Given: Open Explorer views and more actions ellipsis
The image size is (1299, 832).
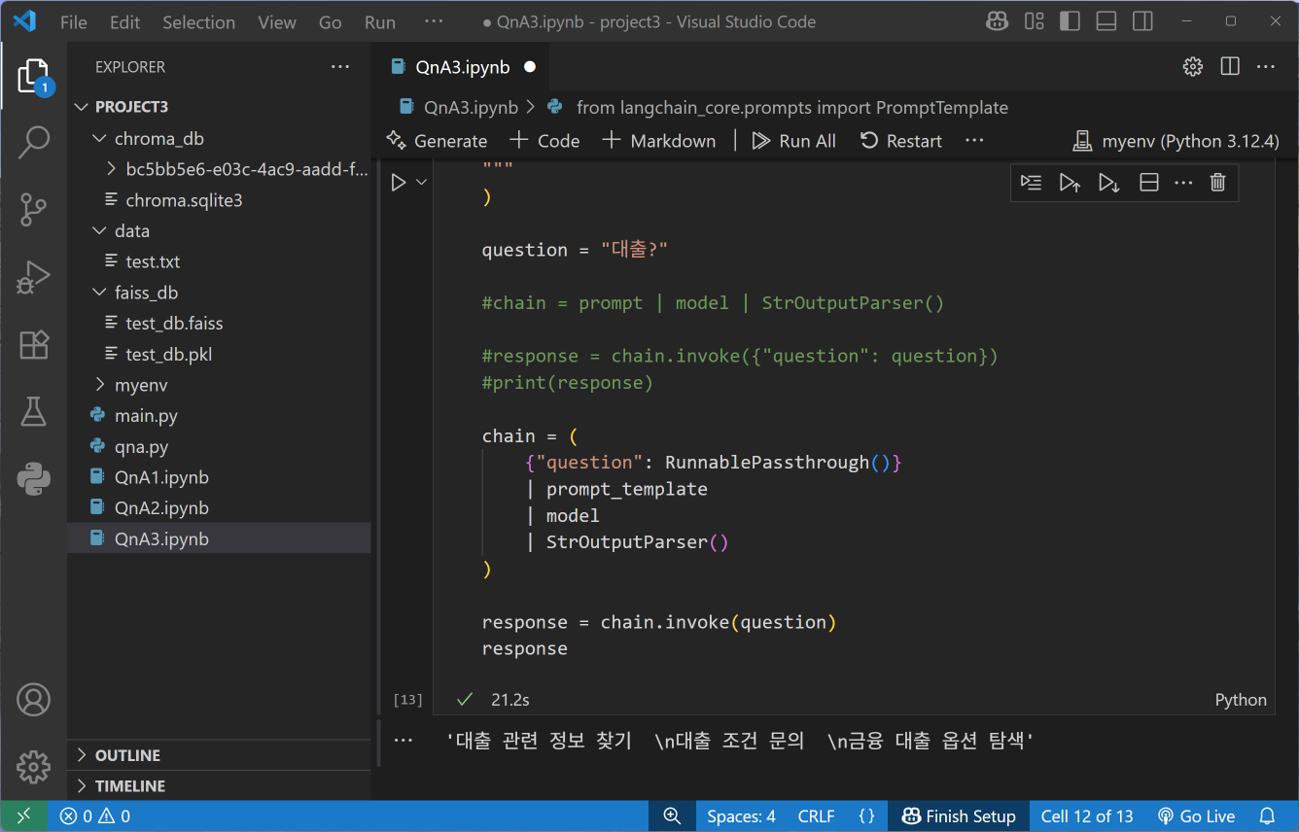Looking at the screenshot, I should 340,67.
